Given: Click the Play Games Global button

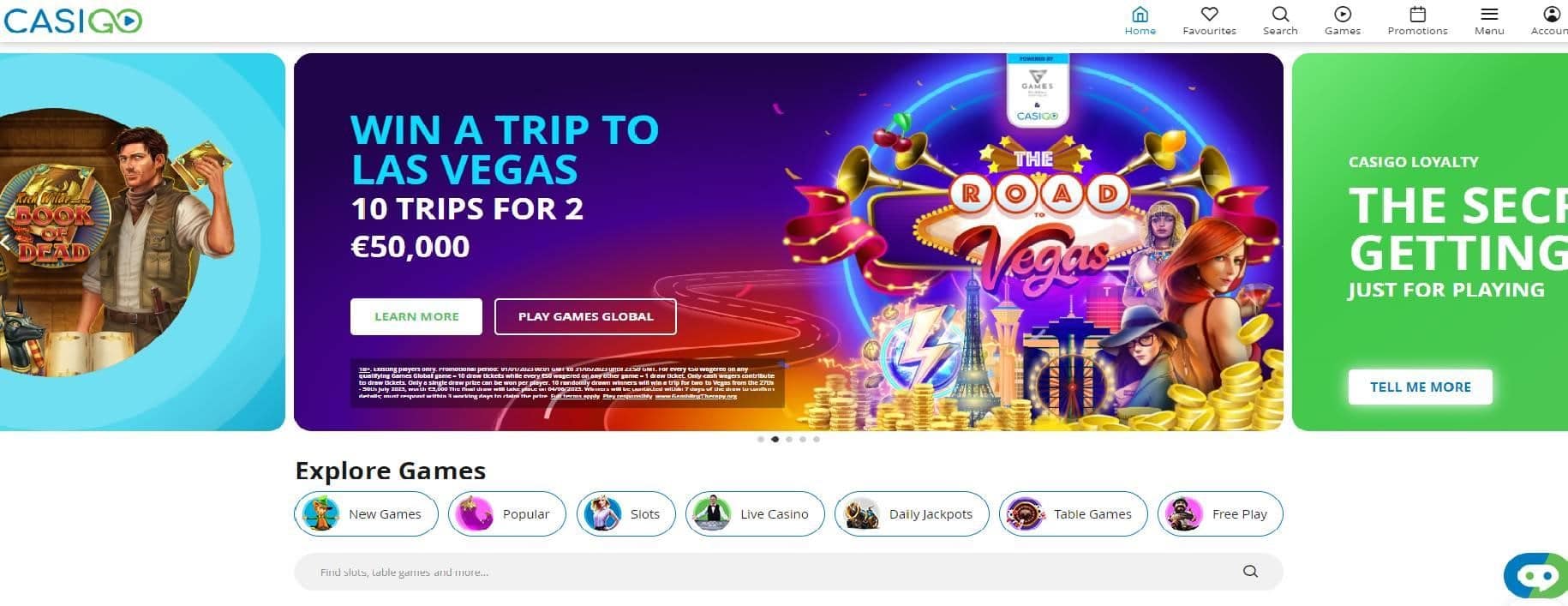Looking at the screenshot, I should (585, 316).
